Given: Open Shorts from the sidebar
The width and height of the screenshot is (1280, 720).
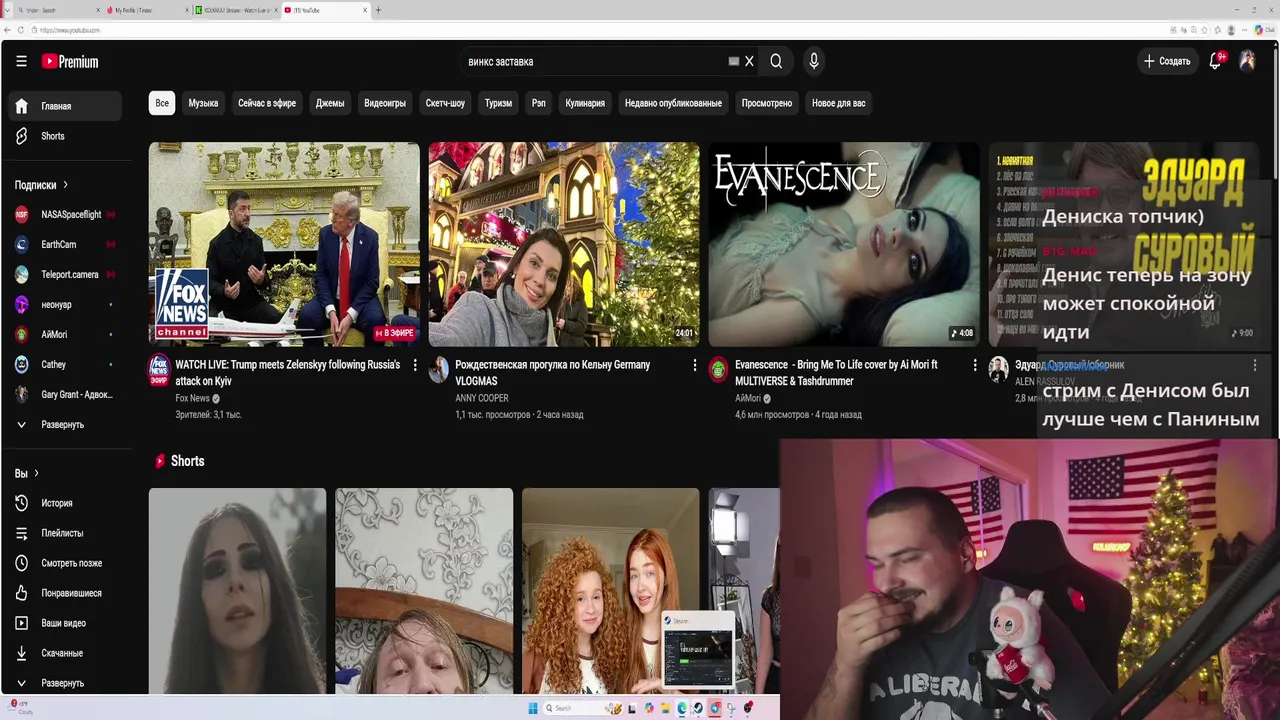Looking at the screenshot, I should [65, 136].
